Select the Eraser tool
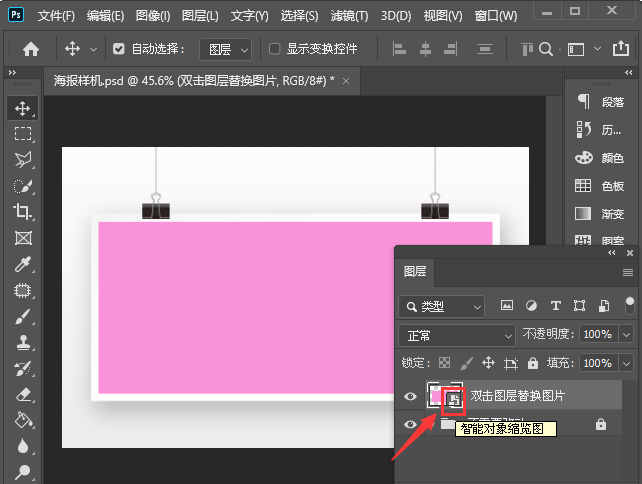 [x=22, y=394]
